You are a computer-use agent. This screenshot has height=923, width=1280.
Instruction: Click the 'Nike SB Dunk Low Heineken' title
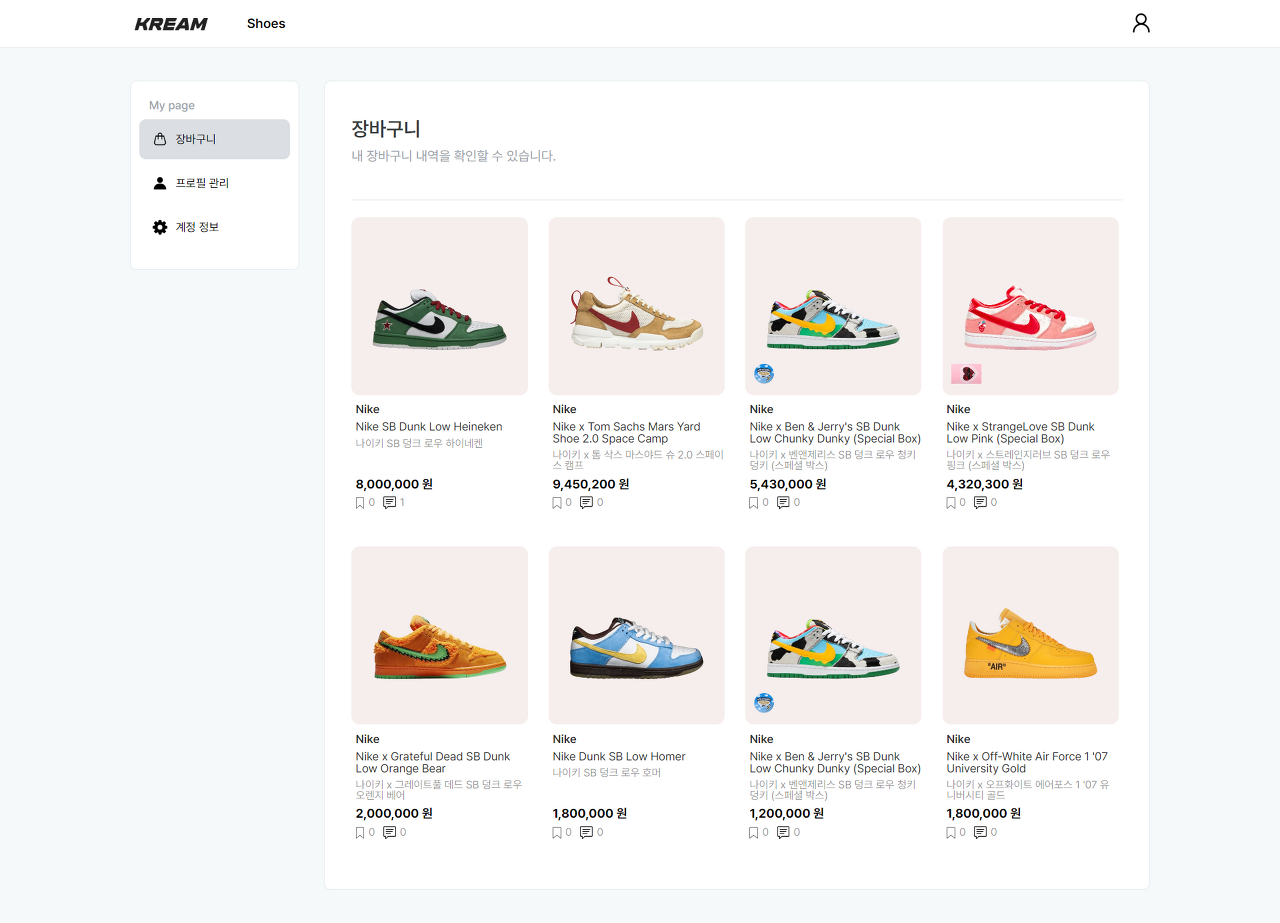tap(429, 427)
